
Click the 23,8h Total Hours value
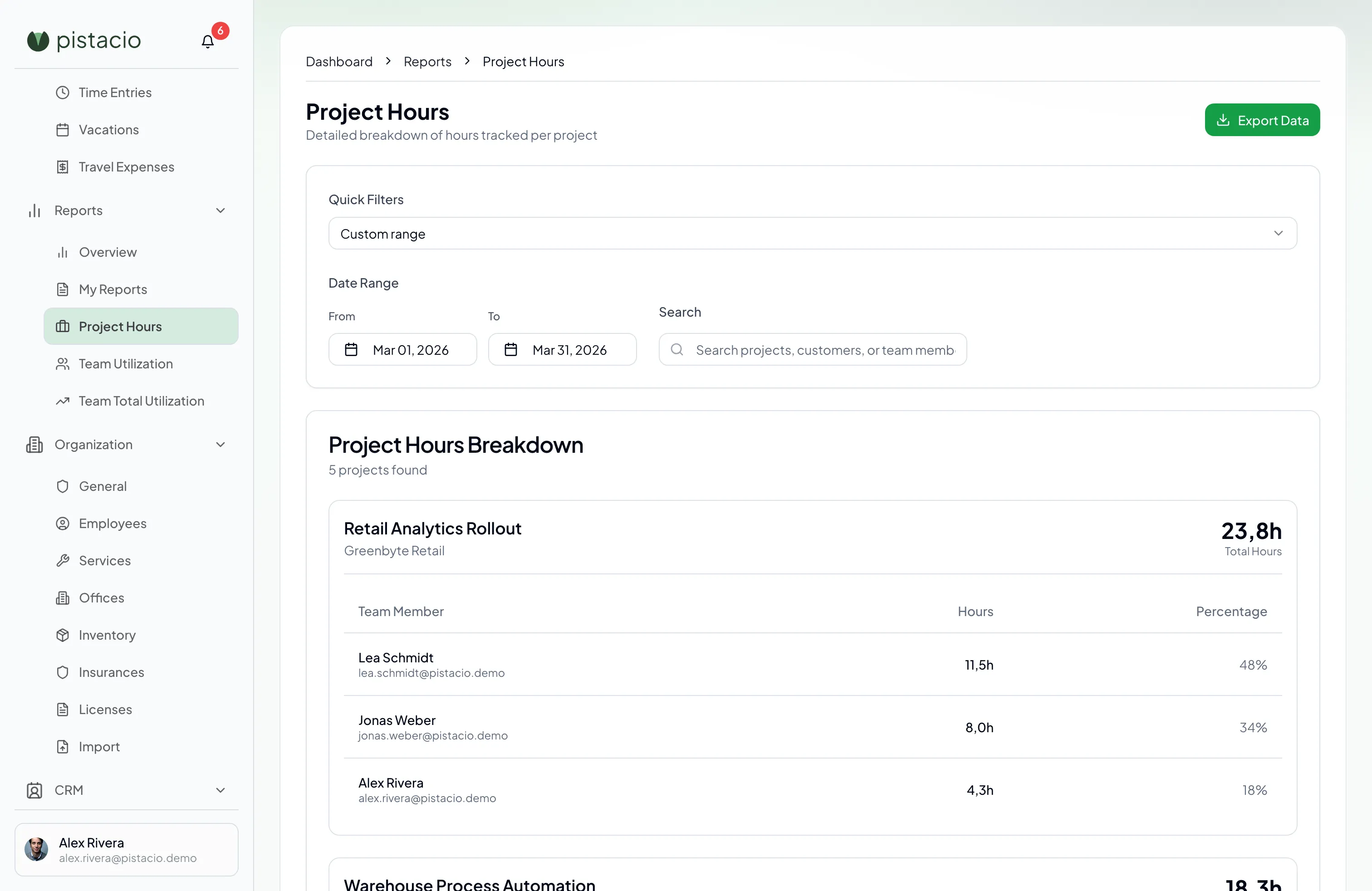pyautogui.click(x=1251, y=531)
